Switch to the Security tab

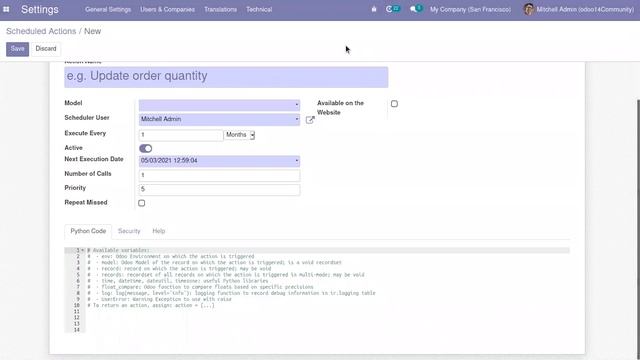point(129,231)
